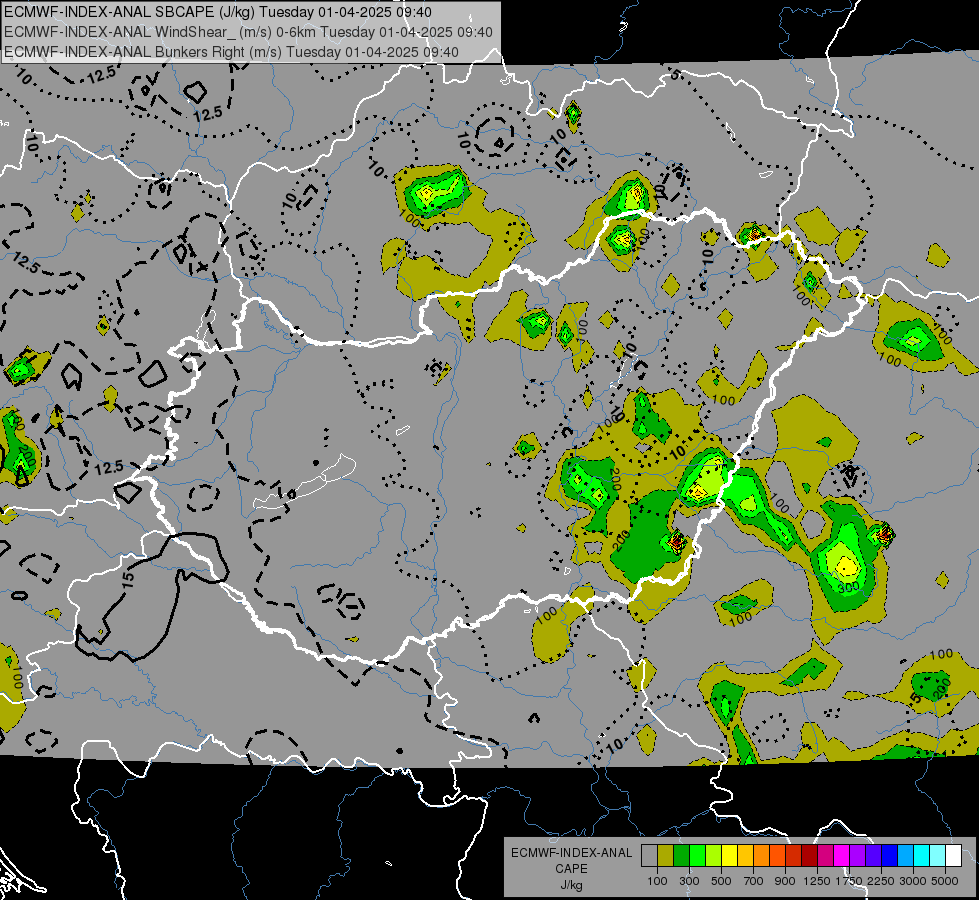Click the legend value 1750

pos(849,881)
